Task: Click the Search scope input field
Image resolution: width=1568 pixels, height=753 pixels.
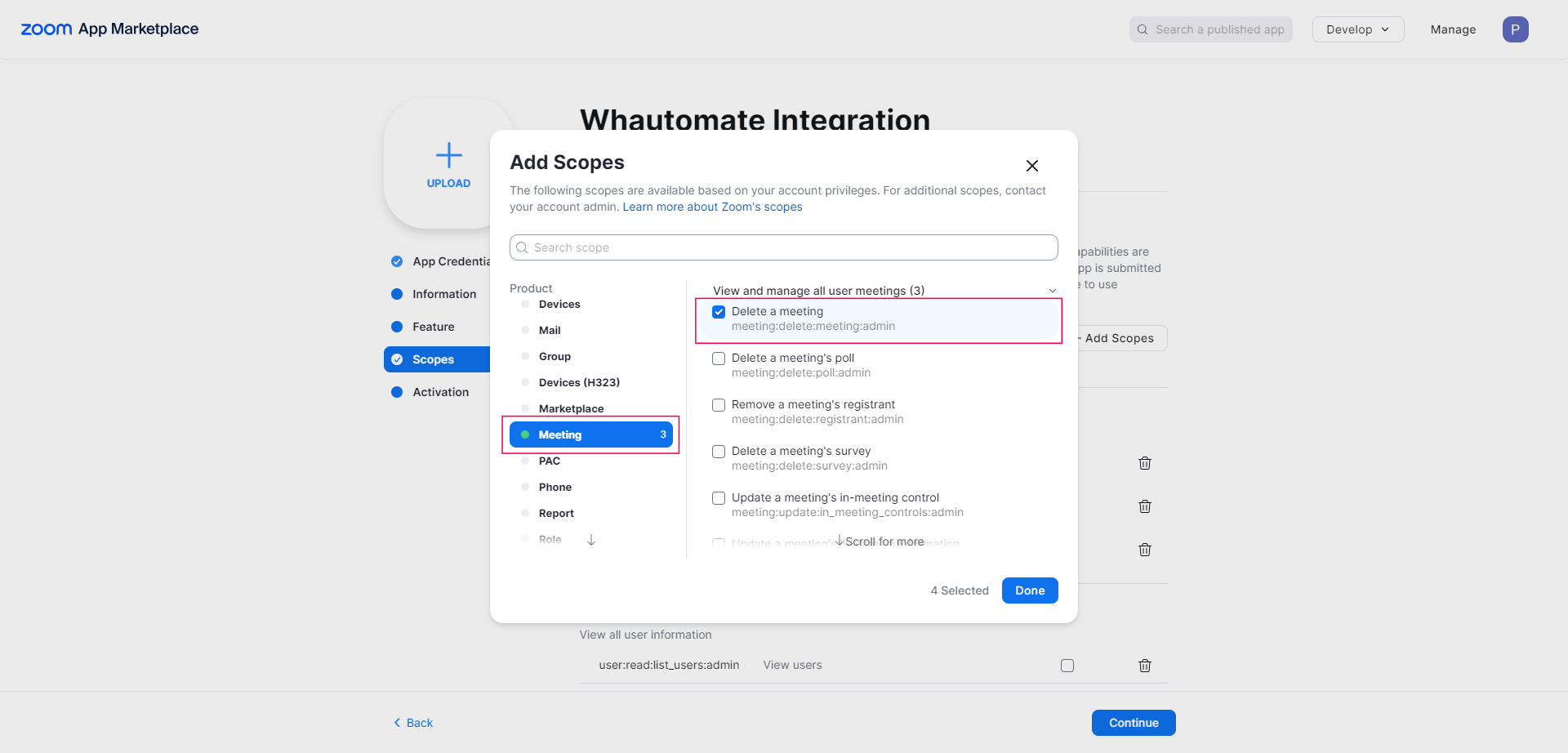Action: point(784,247)
